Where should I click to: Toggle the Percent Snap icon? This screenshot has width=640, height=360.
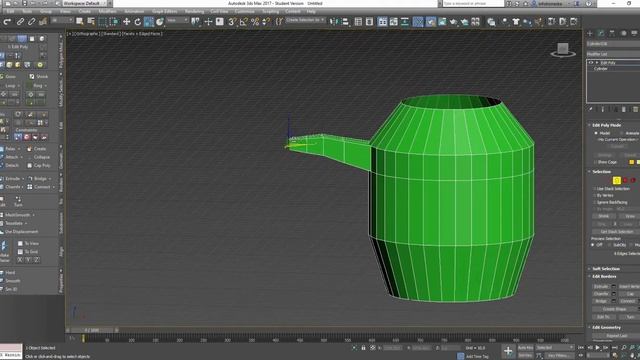point(255,22)
